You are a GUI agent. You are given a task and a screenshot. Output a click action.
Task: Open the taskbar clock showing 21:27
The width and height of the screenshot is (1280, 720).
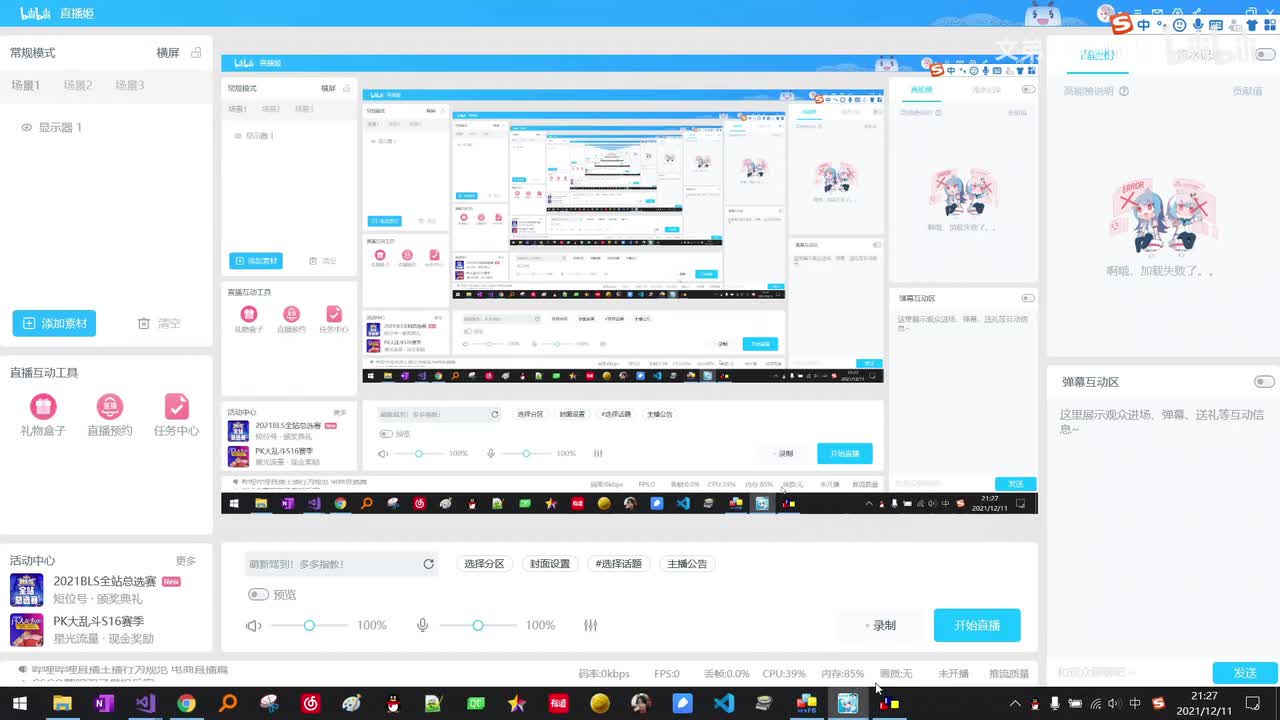1204,703
